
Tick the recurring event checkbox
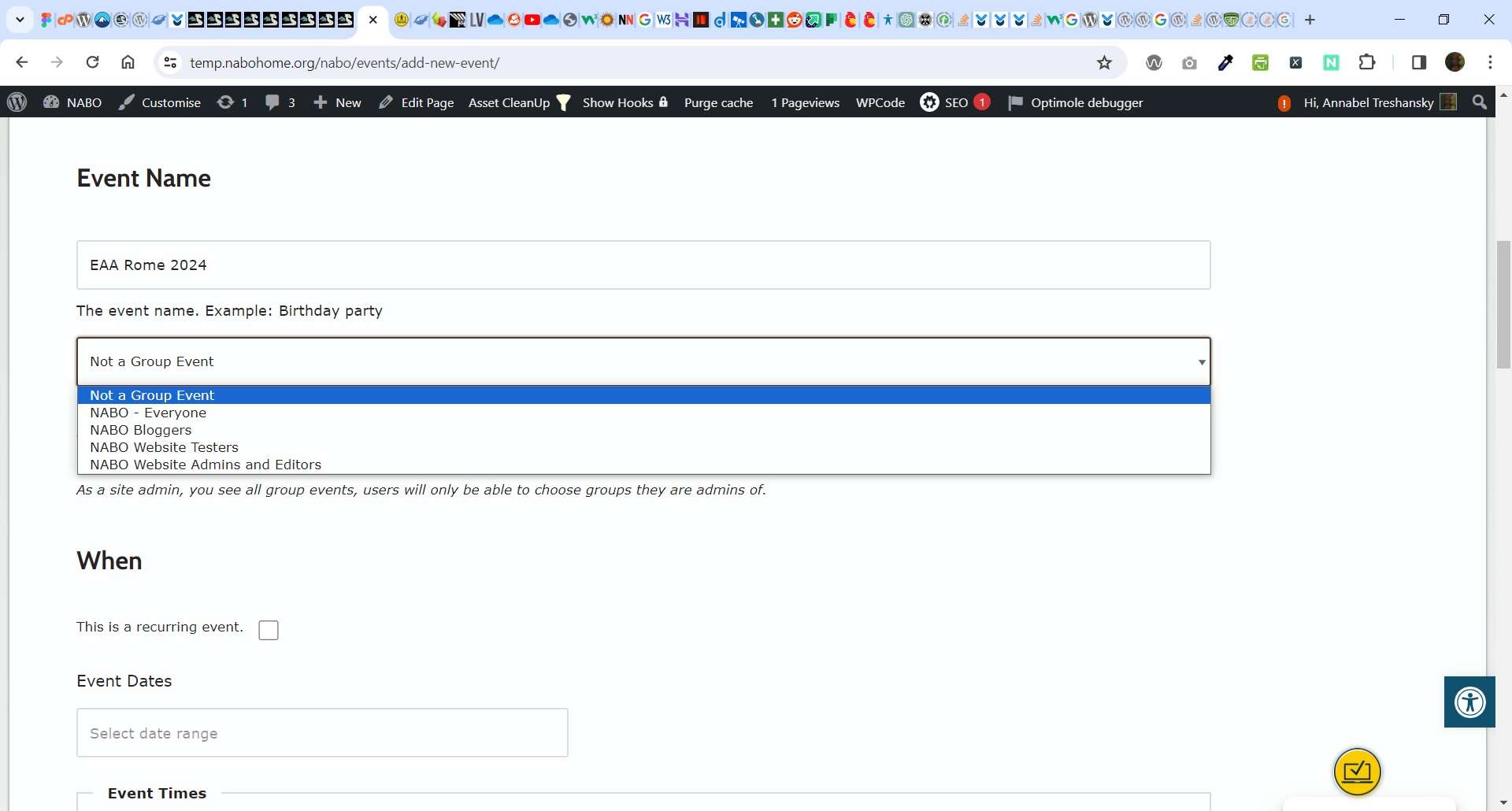point(269,630)
